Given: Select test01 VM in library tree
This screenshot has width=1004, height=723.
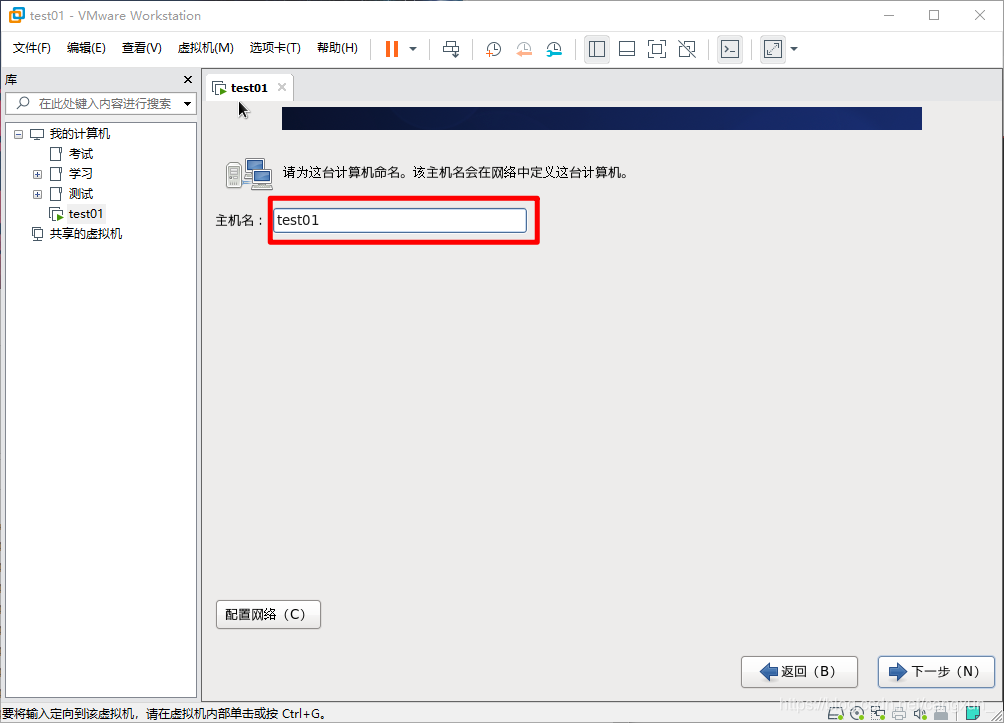Looking at the screenshot, I should click(x=86, y=214).
